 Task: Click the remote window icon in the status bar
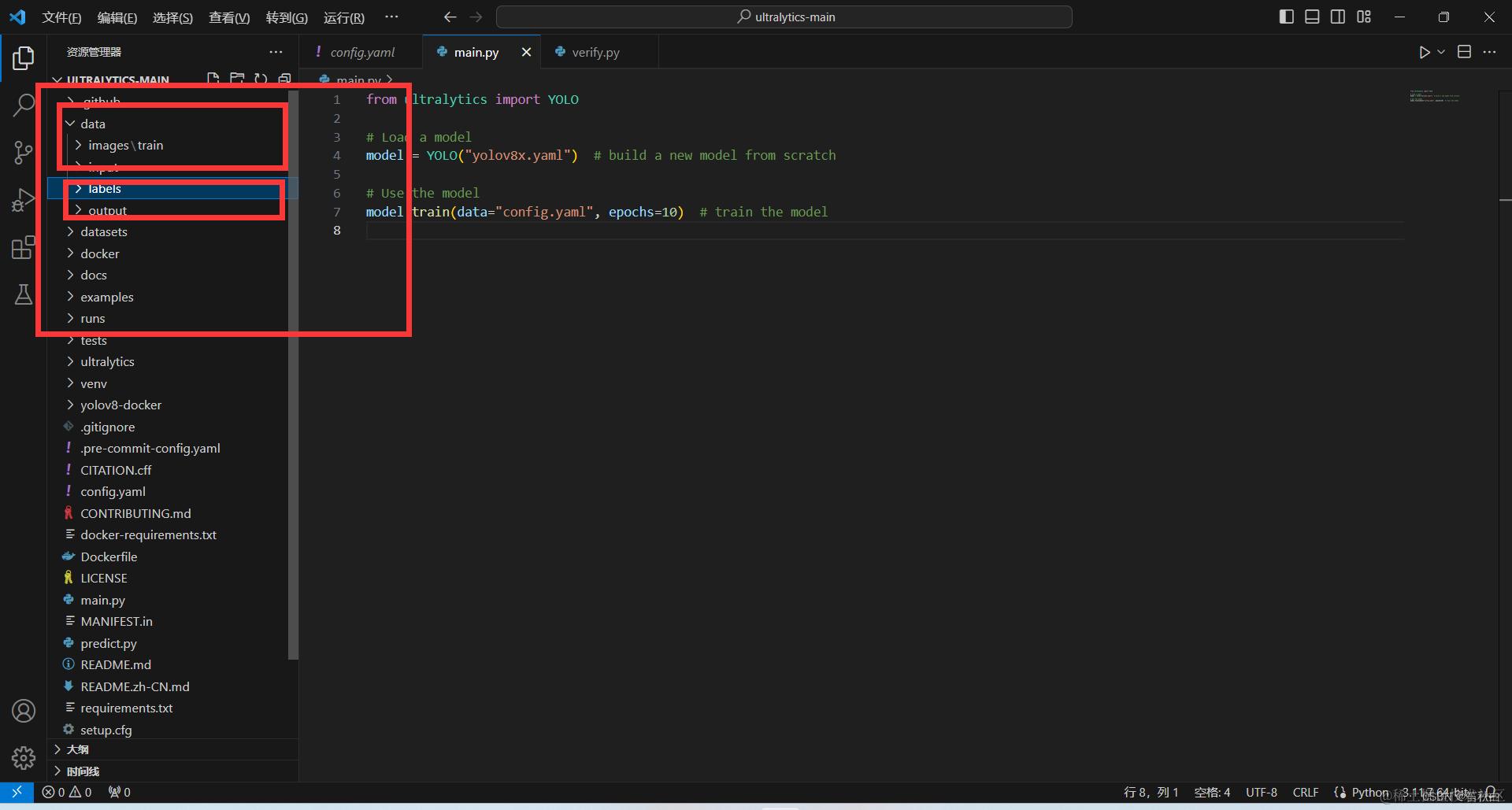[17, 792]
